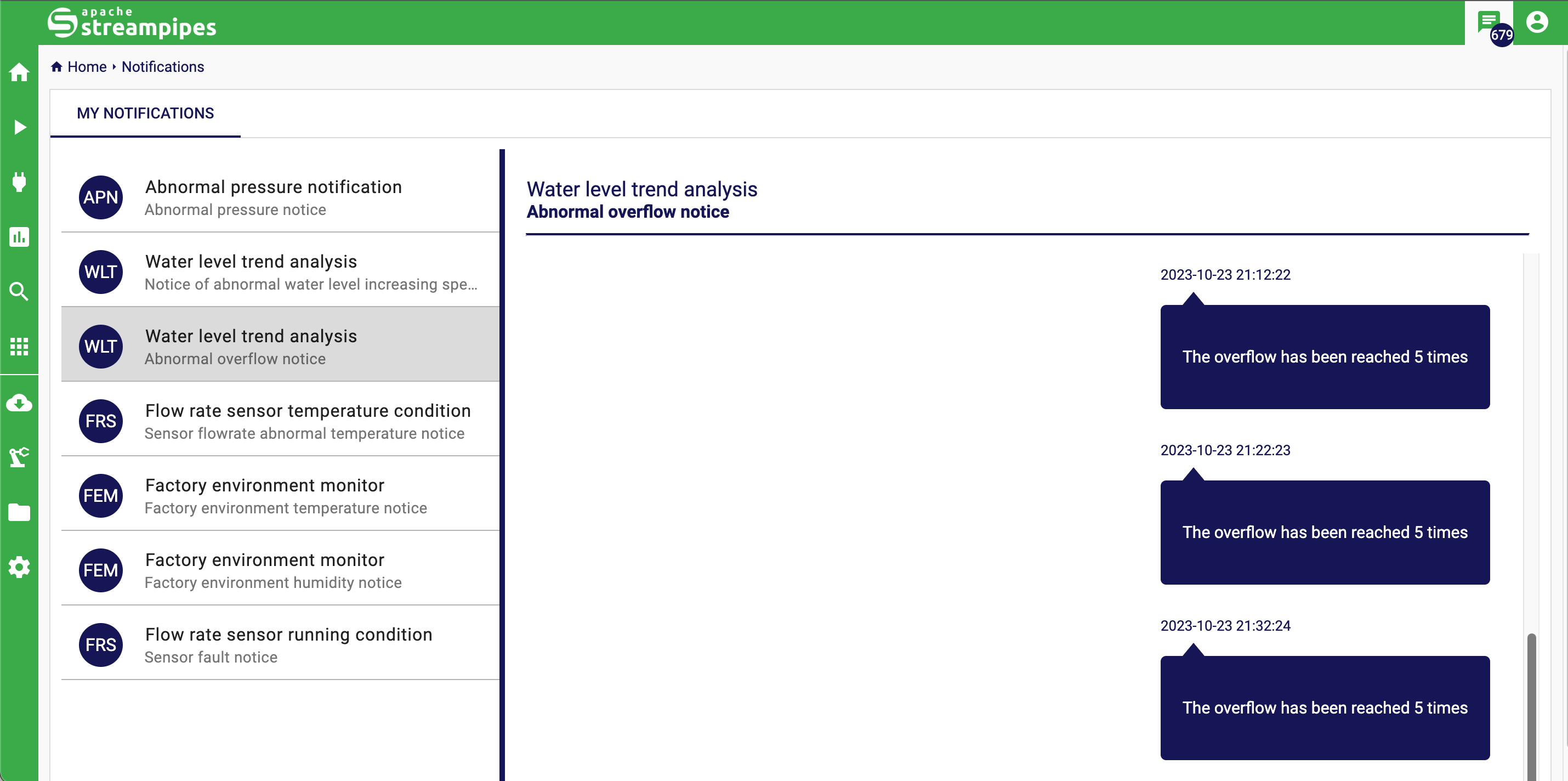Click the StreamPipes logo
The image size is (1568, 781).
point(132,22)
